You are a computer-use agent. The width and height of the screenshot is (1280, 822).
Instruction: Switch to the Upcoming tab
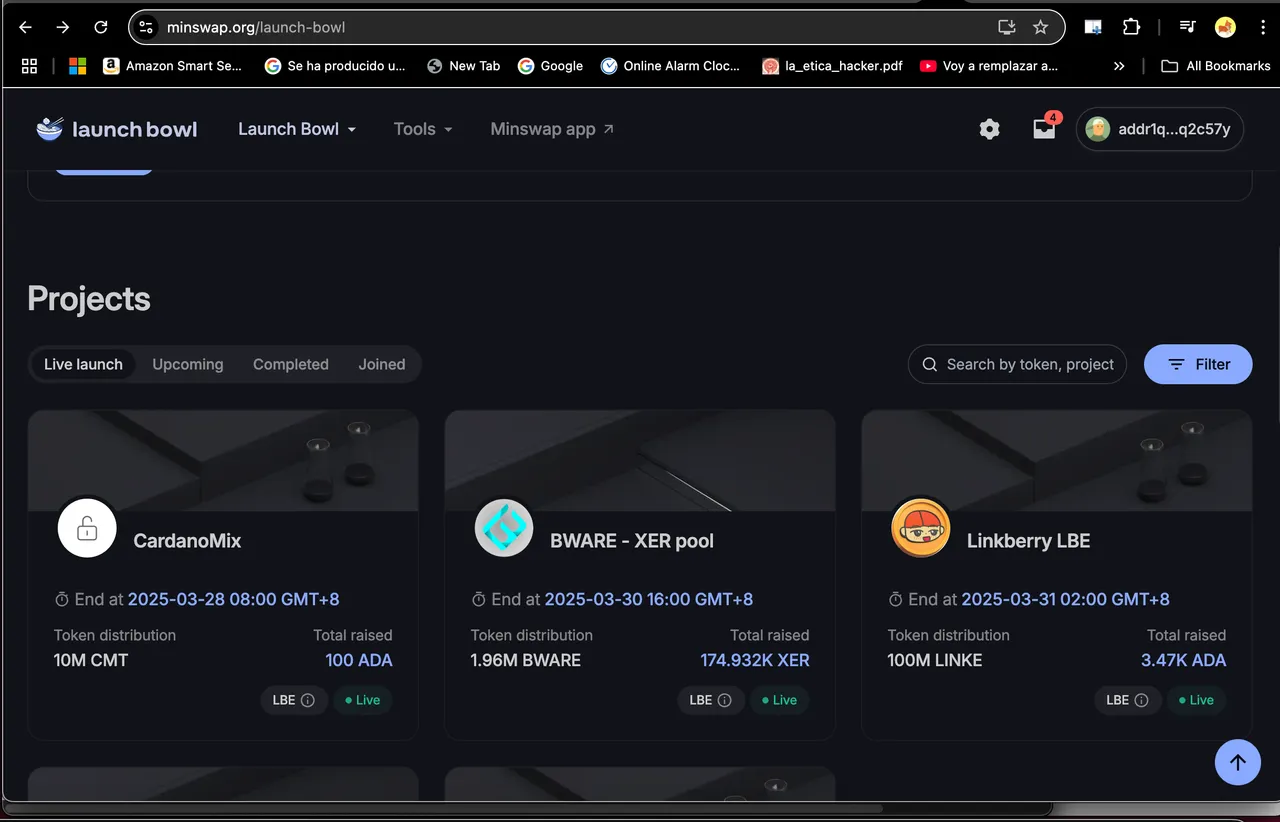click(x=188, y=364)
